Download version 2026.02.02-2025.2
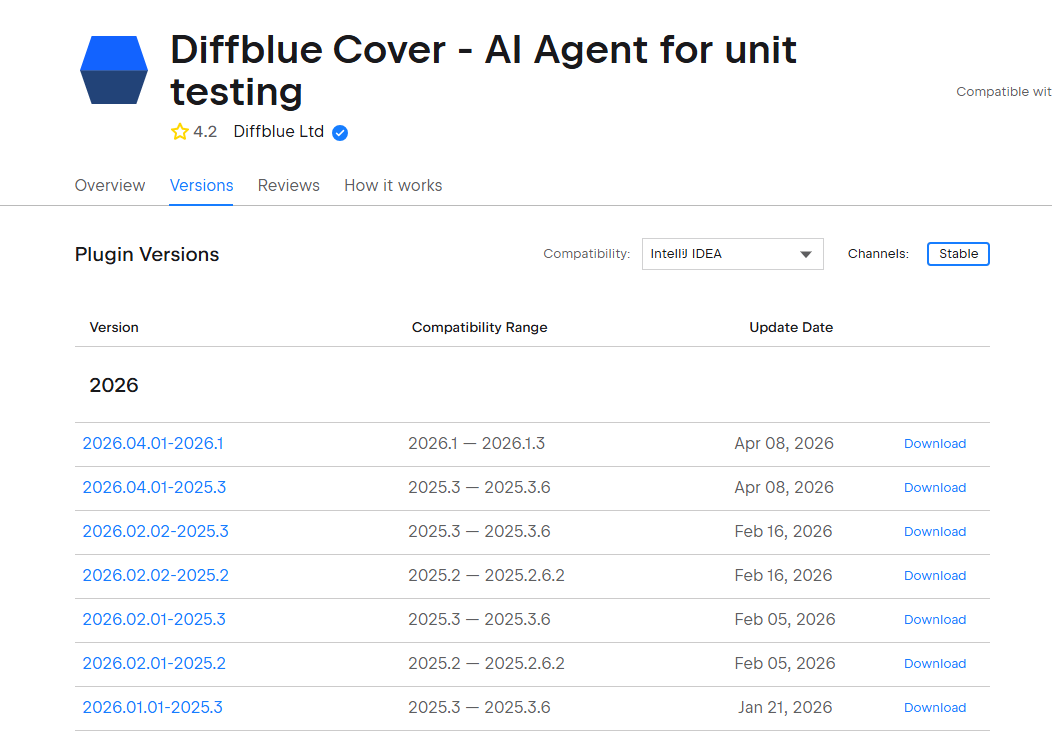The height and width of the screenshot is (742, 1052). [935, 576]
